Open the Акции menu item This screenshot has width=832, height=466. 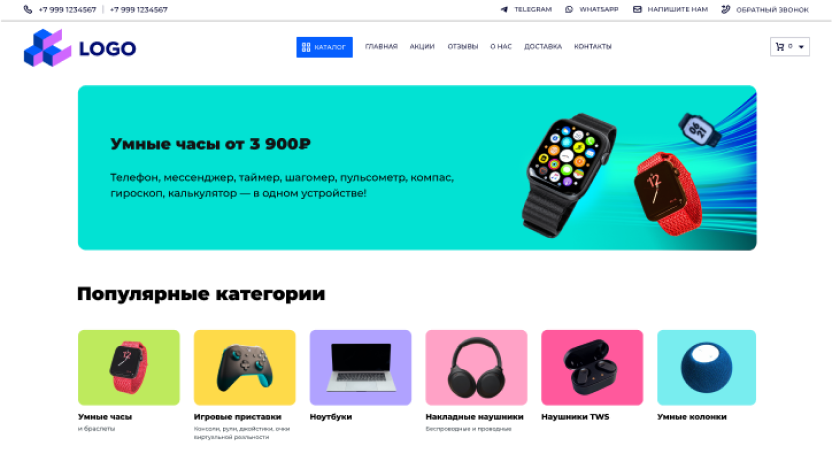(x=422, y=47)
